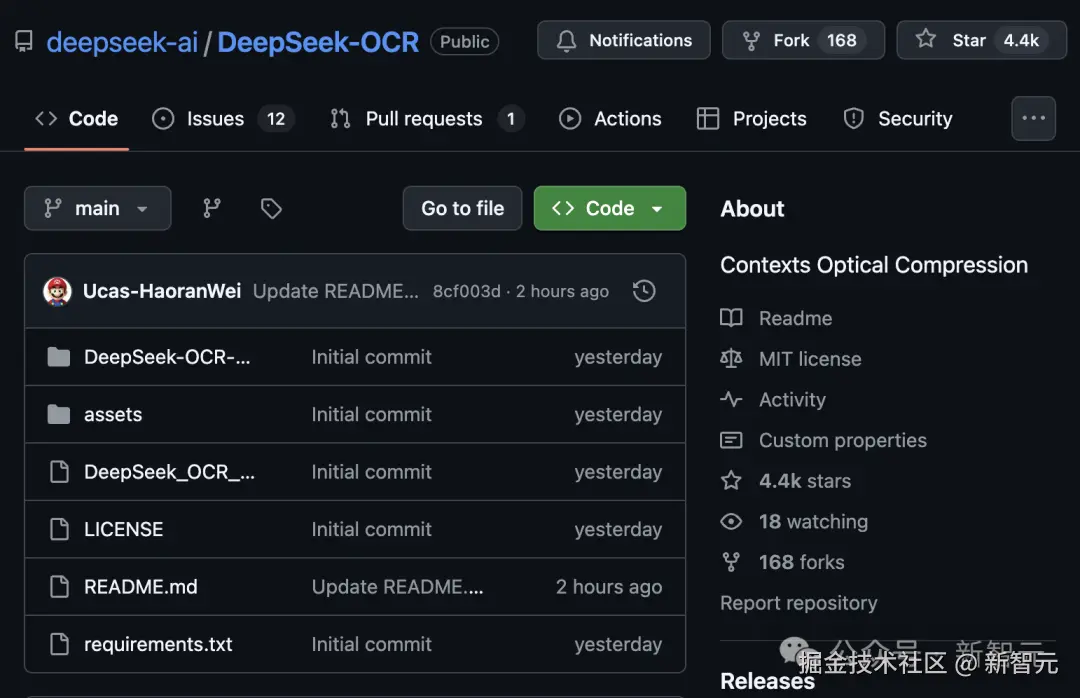
Task: Expand the main branch dropdown
Action: [97, 208]
